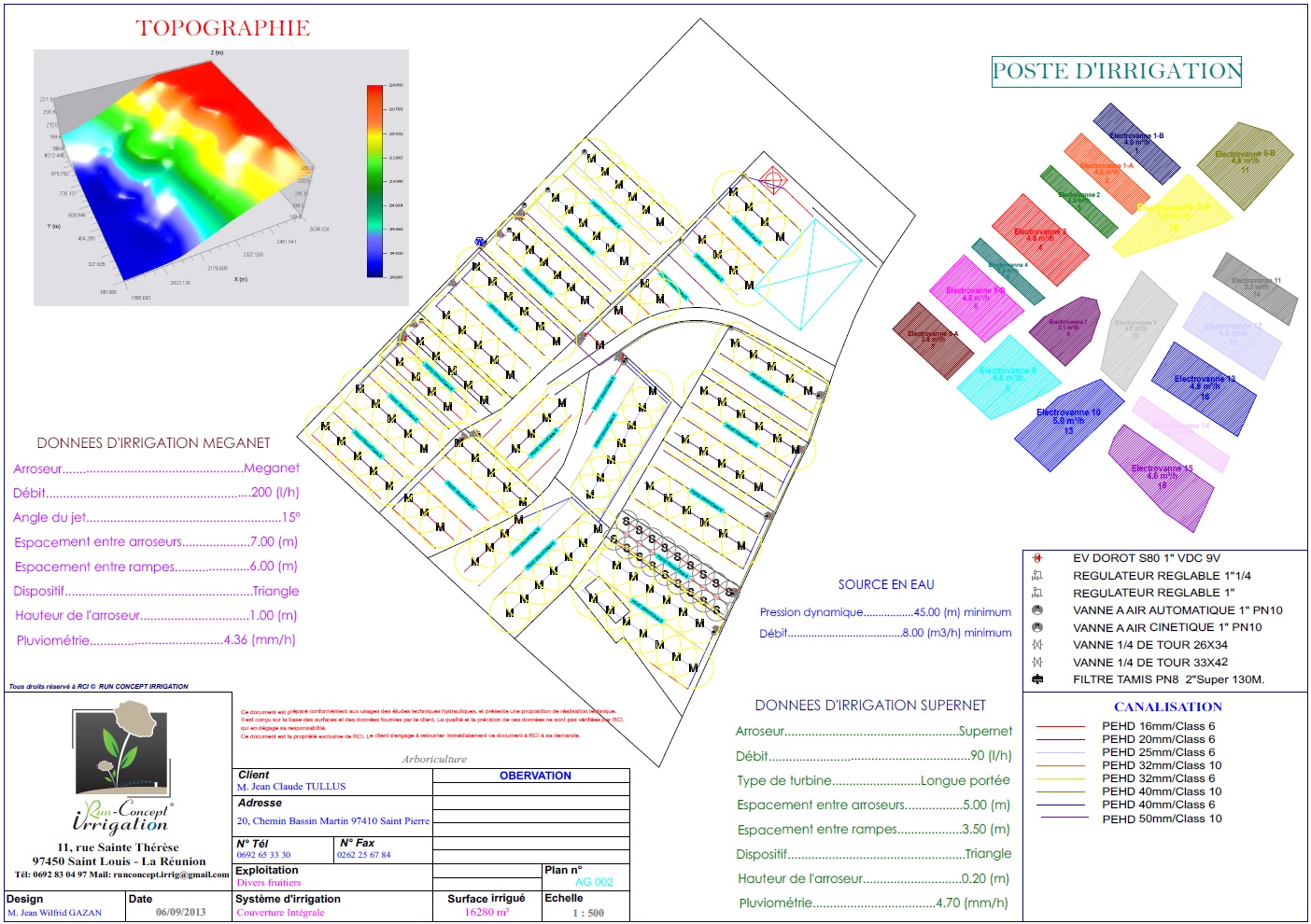Click the FILTRE TAMIS PN8 filter symbol

1037,679
